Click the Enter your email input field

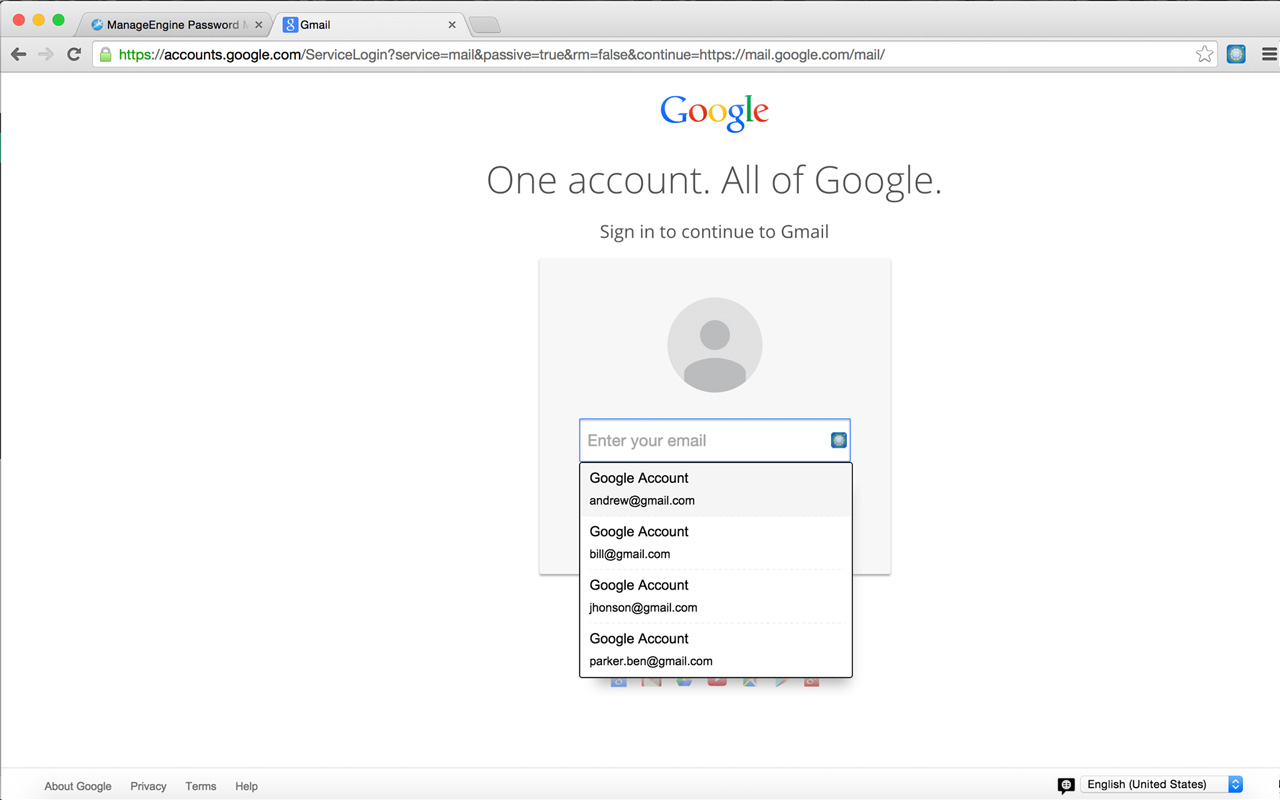click(700, 440)
